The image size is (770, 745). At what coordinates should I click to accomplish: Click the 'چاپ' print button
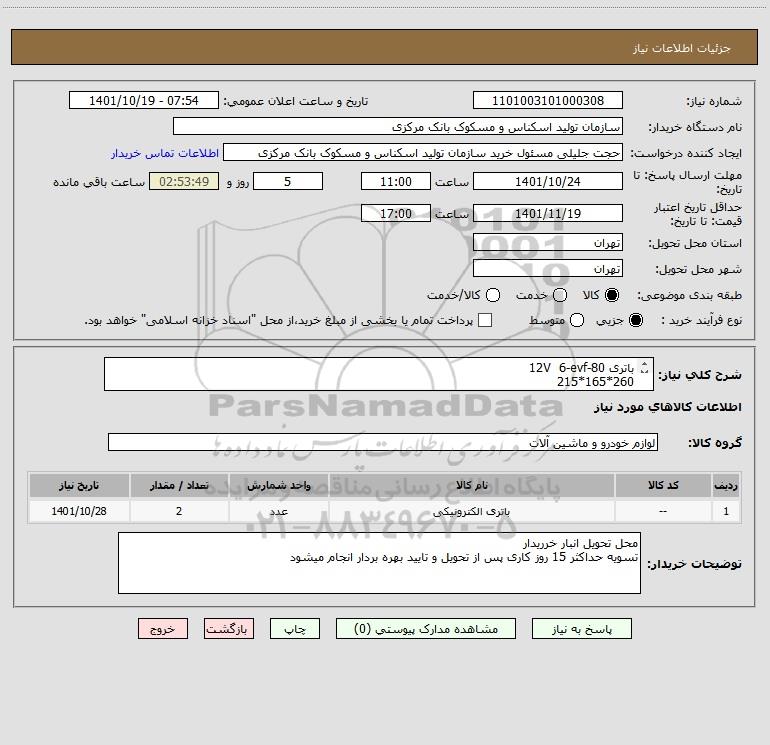coord(295,629)
